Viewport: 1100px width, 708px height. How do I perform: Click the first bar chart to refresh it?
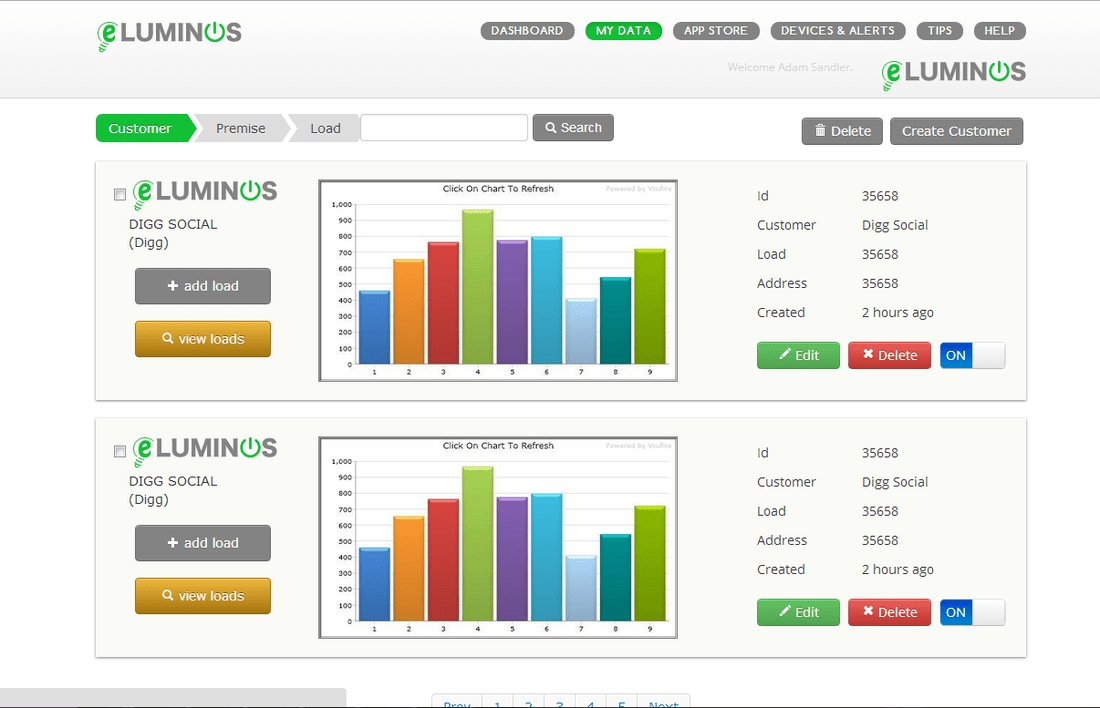click(x=497, y=280)
